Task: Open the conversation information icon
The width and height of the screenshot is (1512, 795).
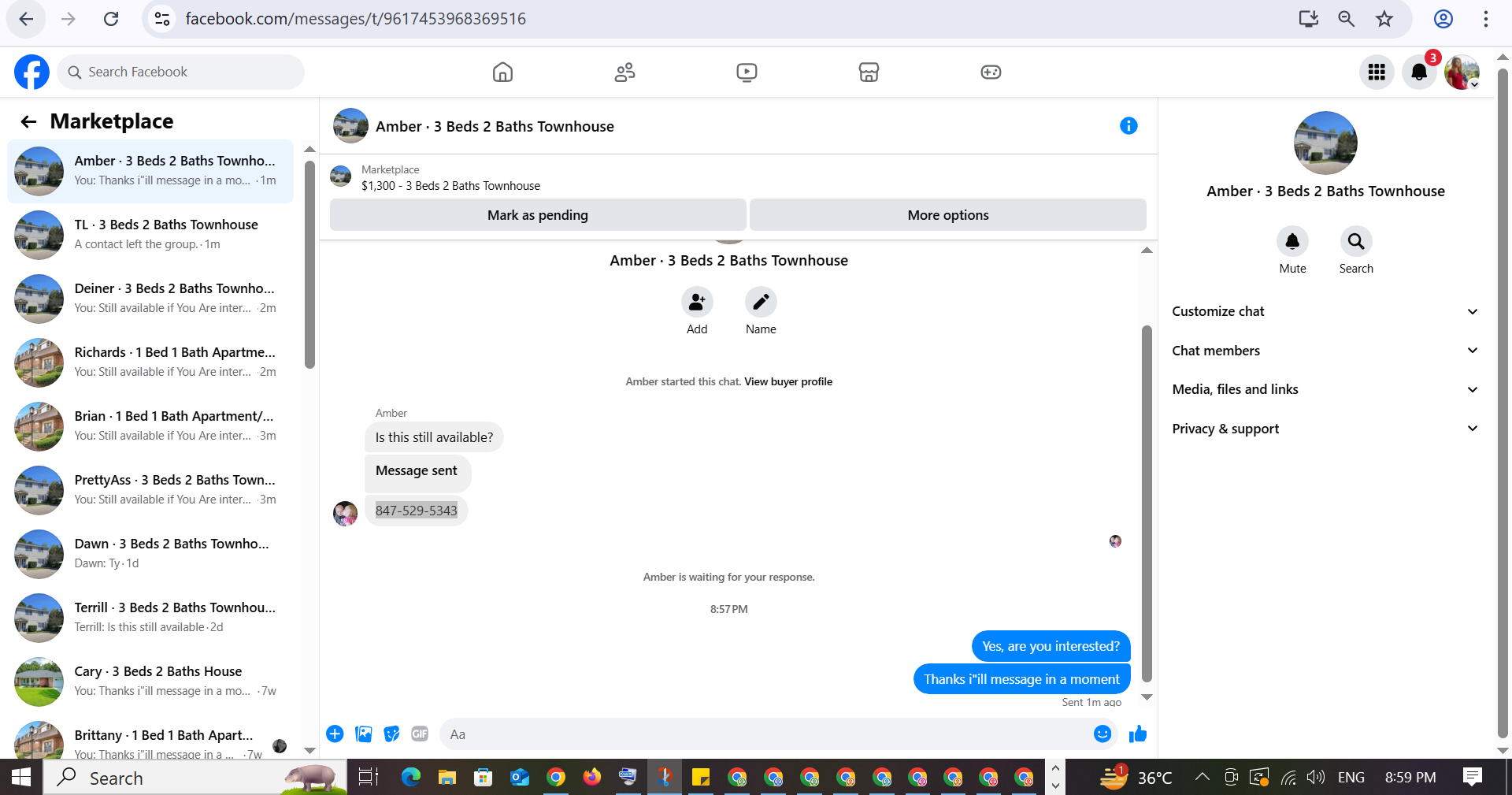Action: click(1128, 126)
